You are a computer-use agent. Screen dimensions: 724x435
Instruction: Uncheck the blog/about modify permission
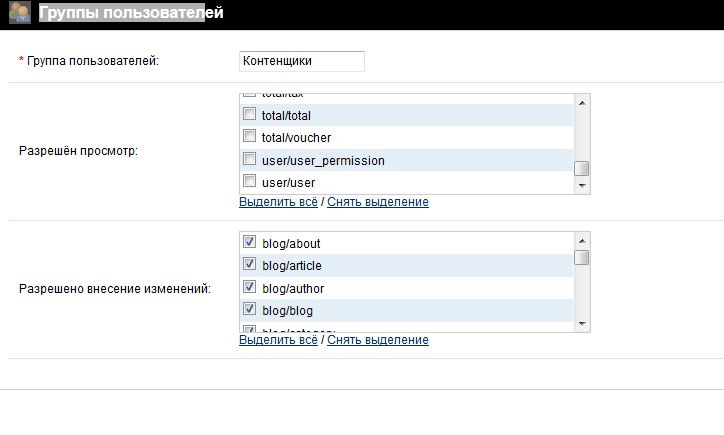[250, 243]
